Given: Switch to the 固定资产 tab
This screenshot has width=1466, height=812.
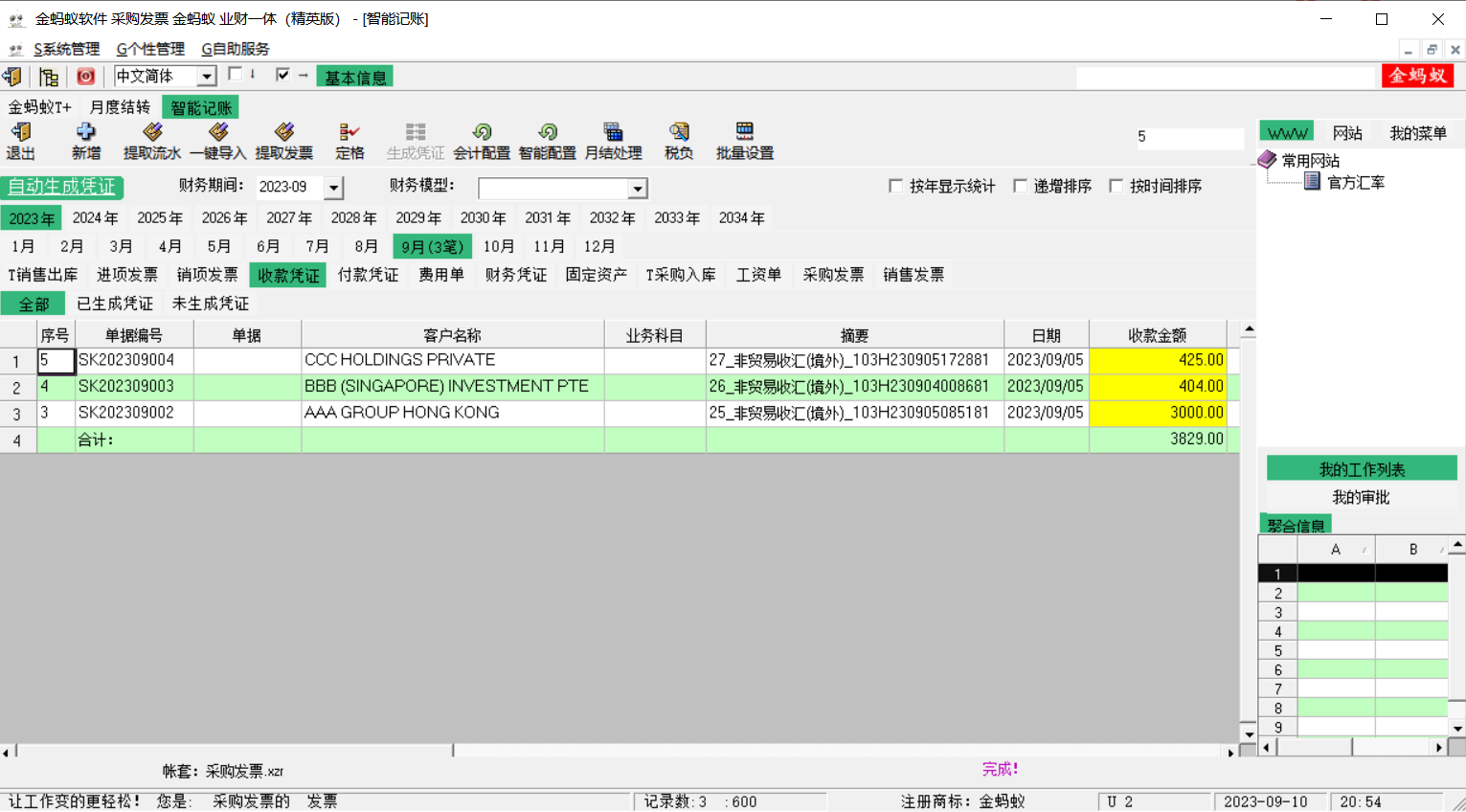Looking at the screenshot, I should point(597,275).
